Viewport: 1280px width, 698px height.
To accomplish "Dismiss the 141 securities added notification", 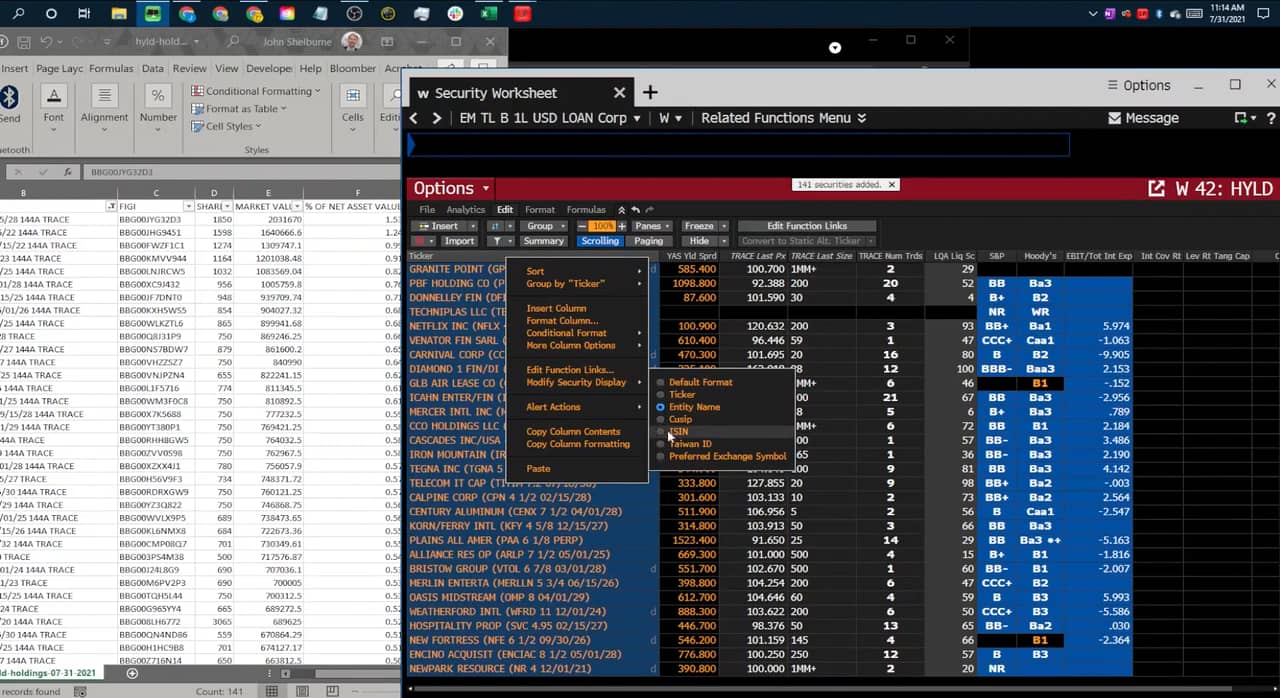I will (x=892, y=185).
